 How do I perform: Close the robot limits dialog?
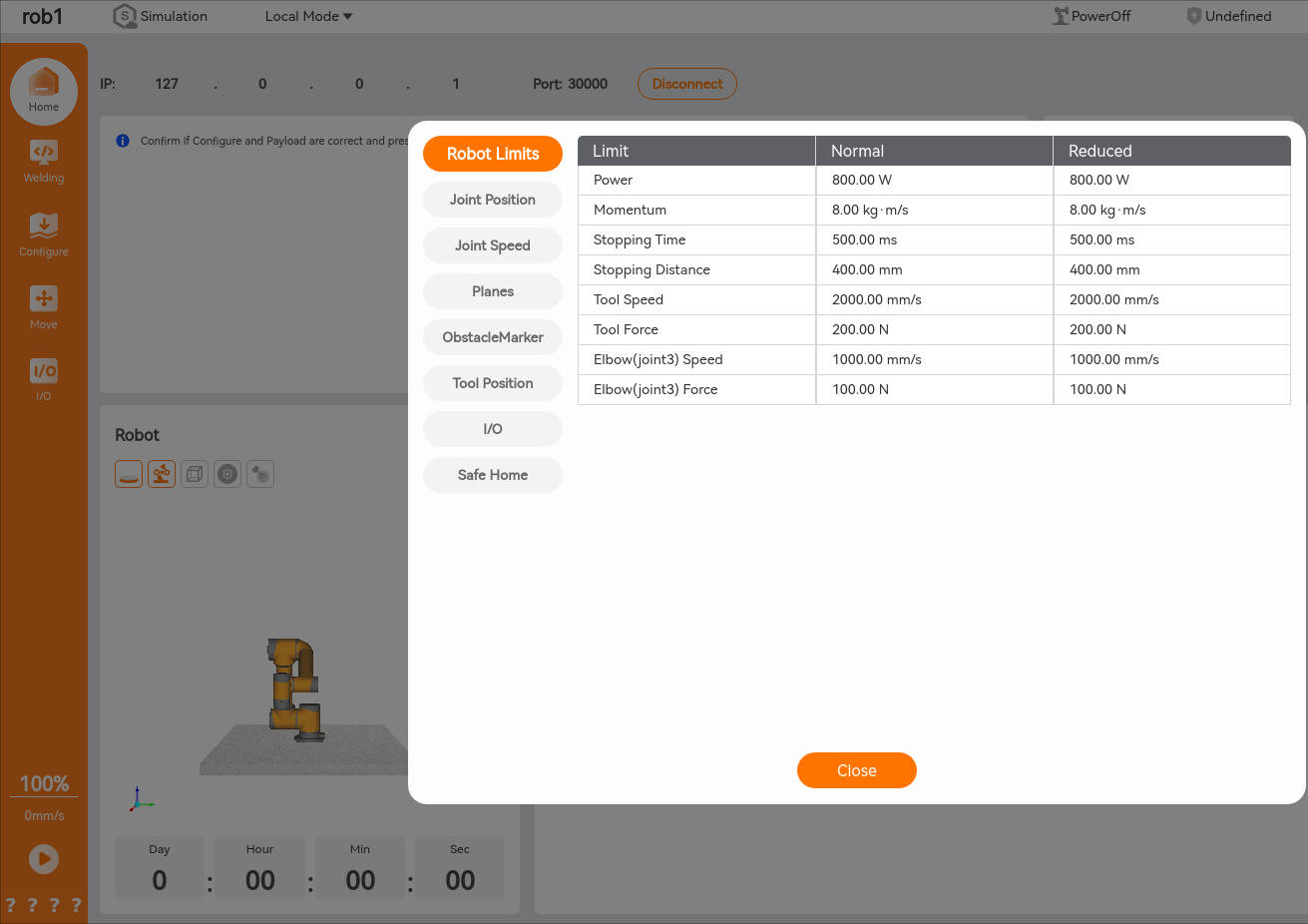[x=856, y=770]
